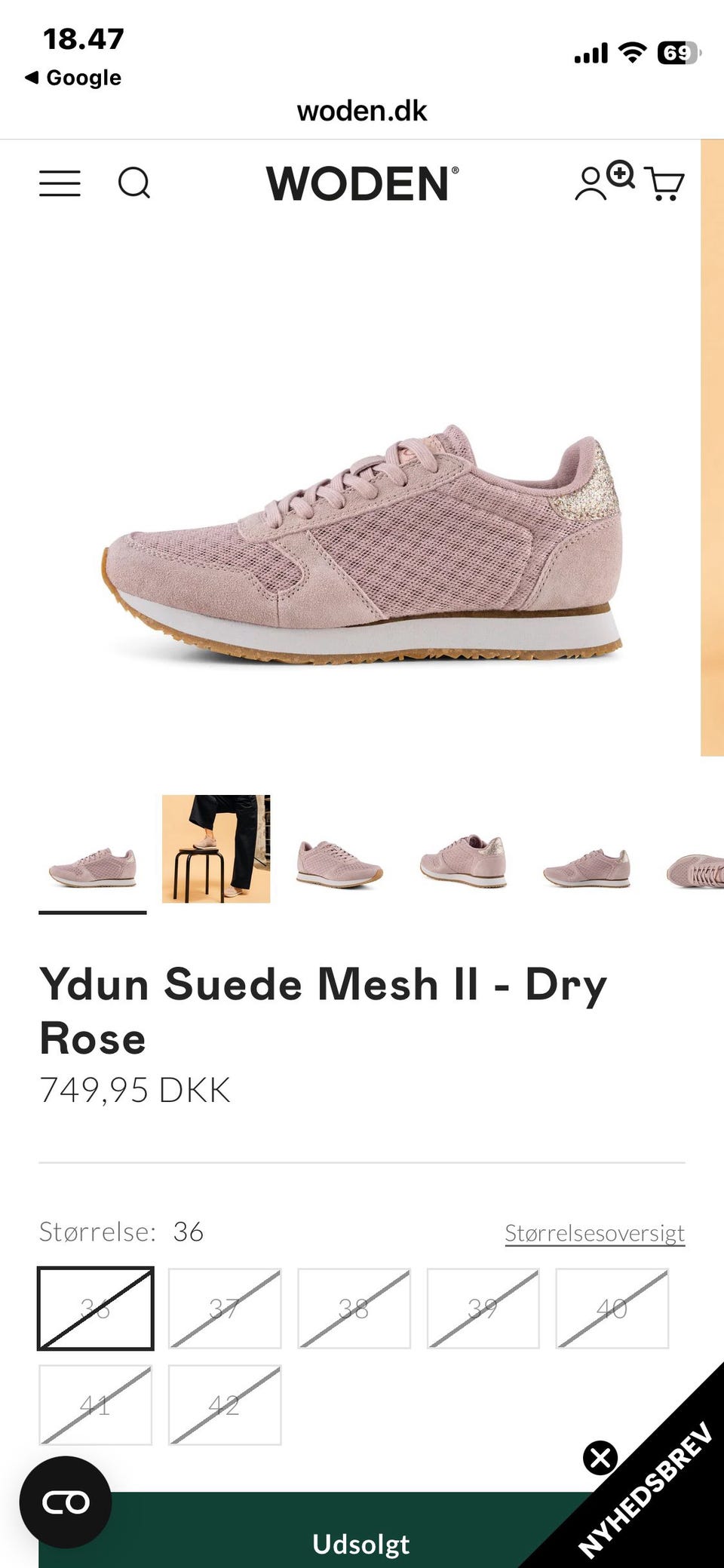Screen dimensions: 724x1568
Task: Tap the zoom-in image icon
Action: 621,174
